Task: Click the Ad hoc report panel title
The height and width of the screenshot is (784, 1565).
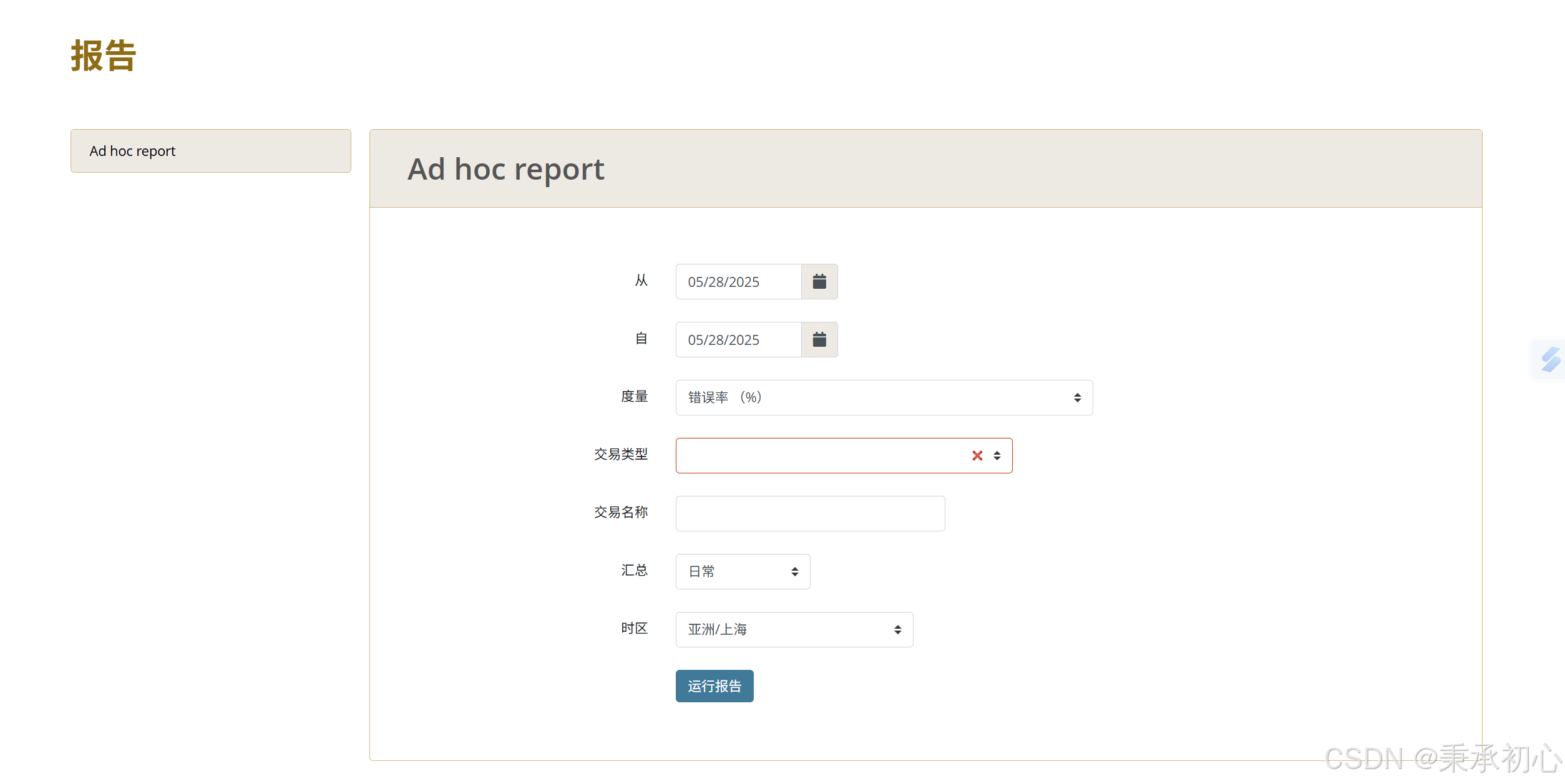Action: pyautogui.click(x=505, y=169)
